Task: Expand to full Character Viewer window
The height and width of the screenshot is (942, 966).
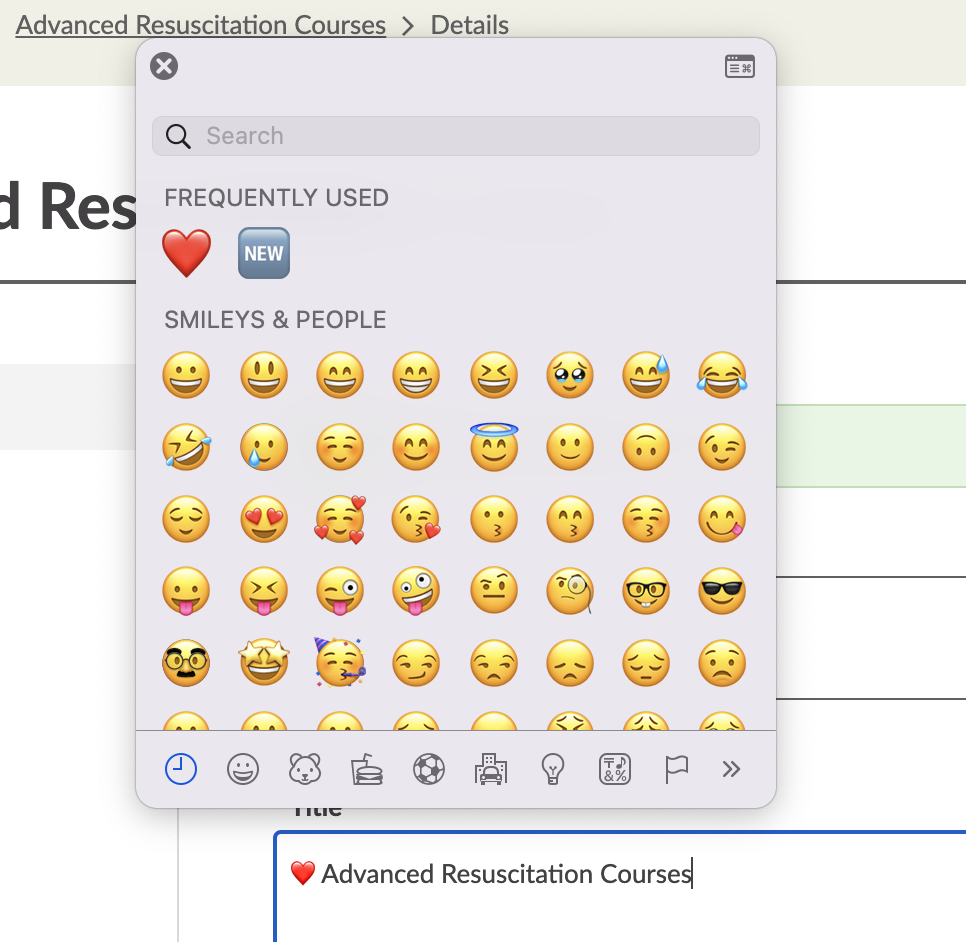Action: click(x=739, y=67)
